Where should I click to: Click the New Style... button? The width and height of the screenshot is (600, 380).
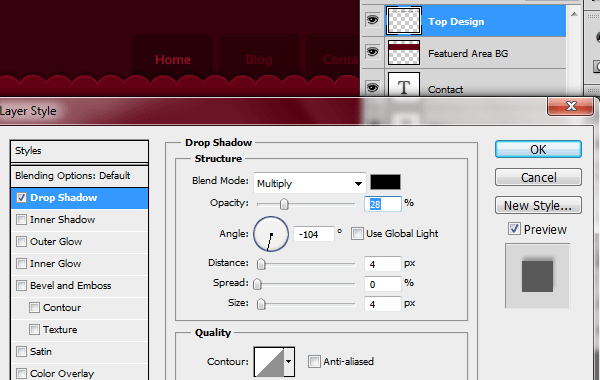(x=538, y=205)
